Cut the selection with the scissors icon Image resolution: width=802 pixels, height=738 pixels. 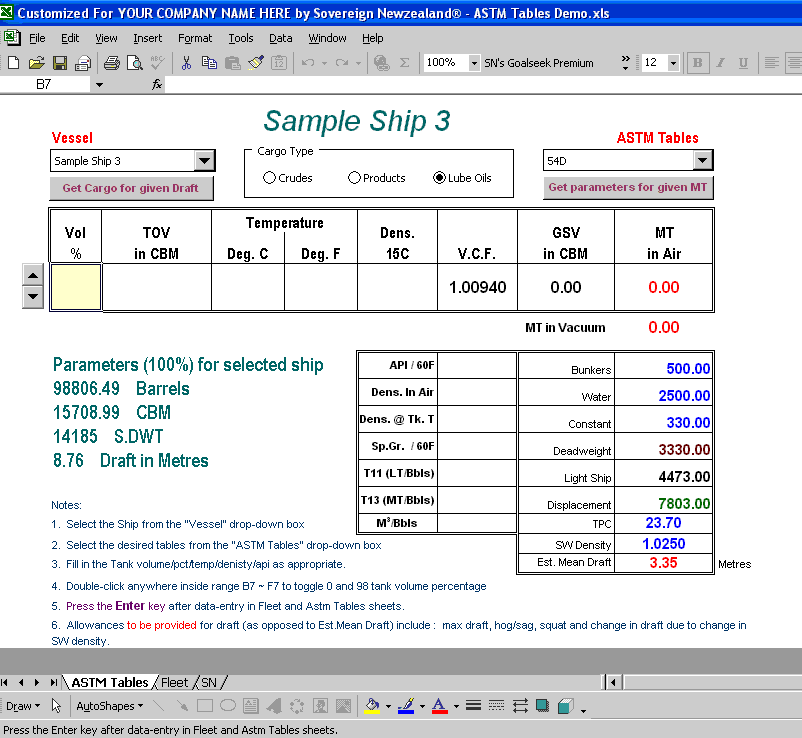pos(186,63)
